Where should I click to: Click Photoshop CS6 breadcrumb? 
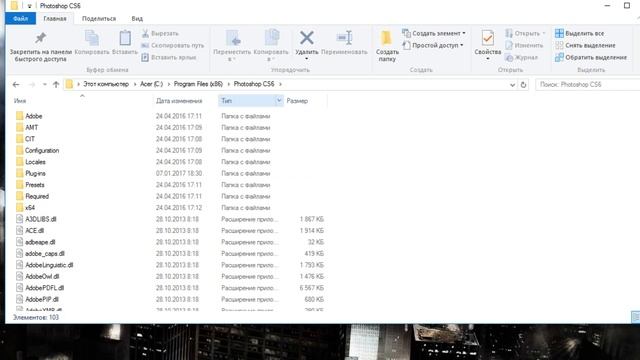tap(254, 84)
